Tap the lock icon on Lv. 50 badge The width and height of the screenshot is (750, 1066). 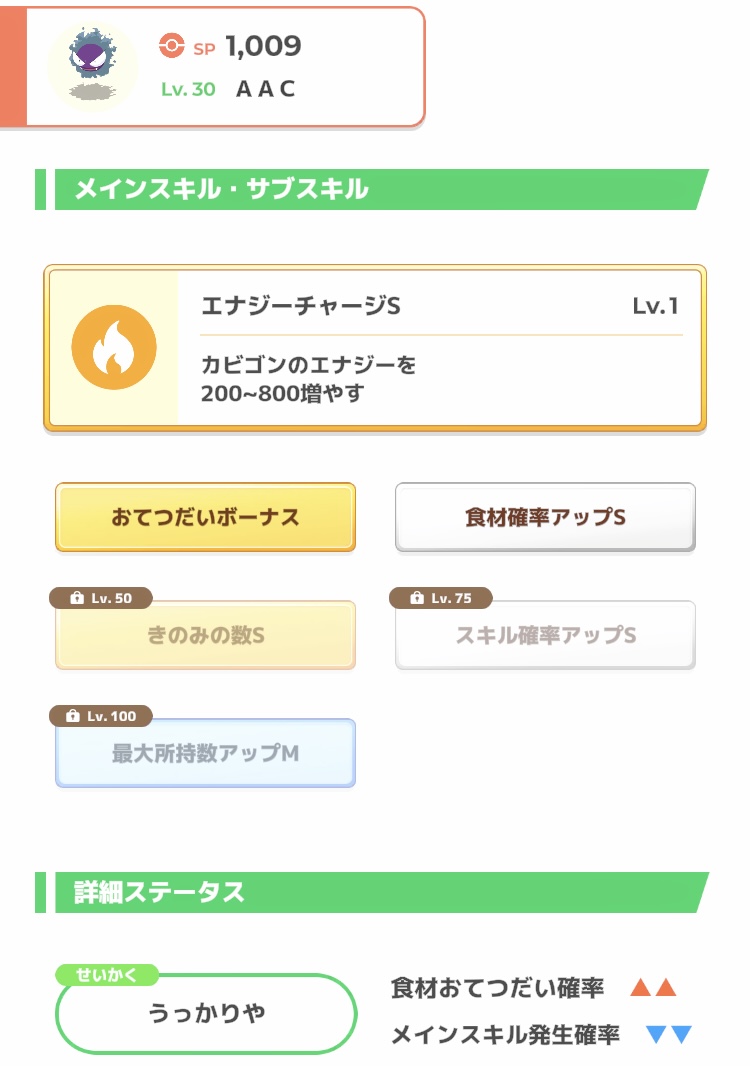pos(77,598)
